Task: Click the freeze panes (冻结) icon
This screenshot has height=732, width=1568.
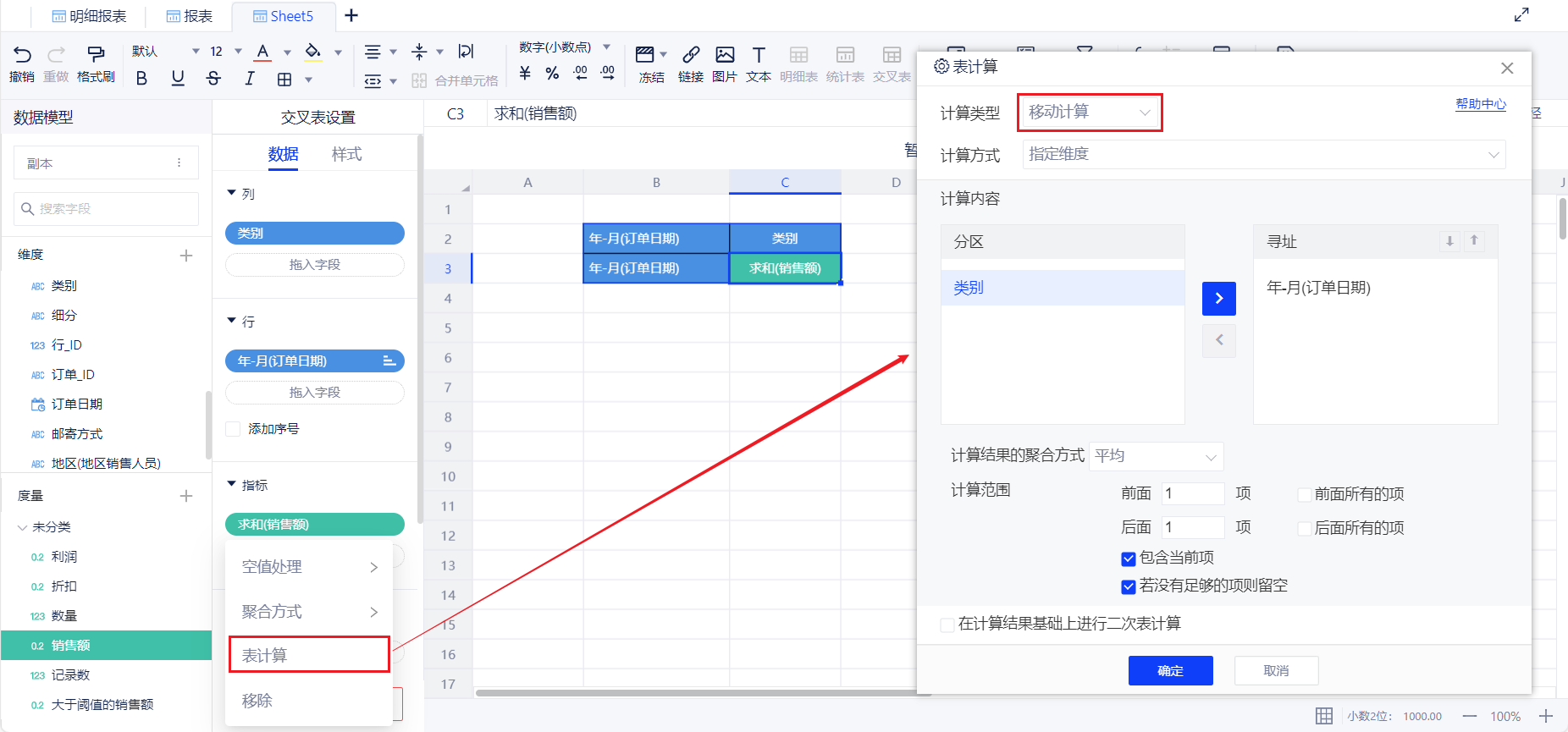Action: pyautogui.click(x=646, y=56)
